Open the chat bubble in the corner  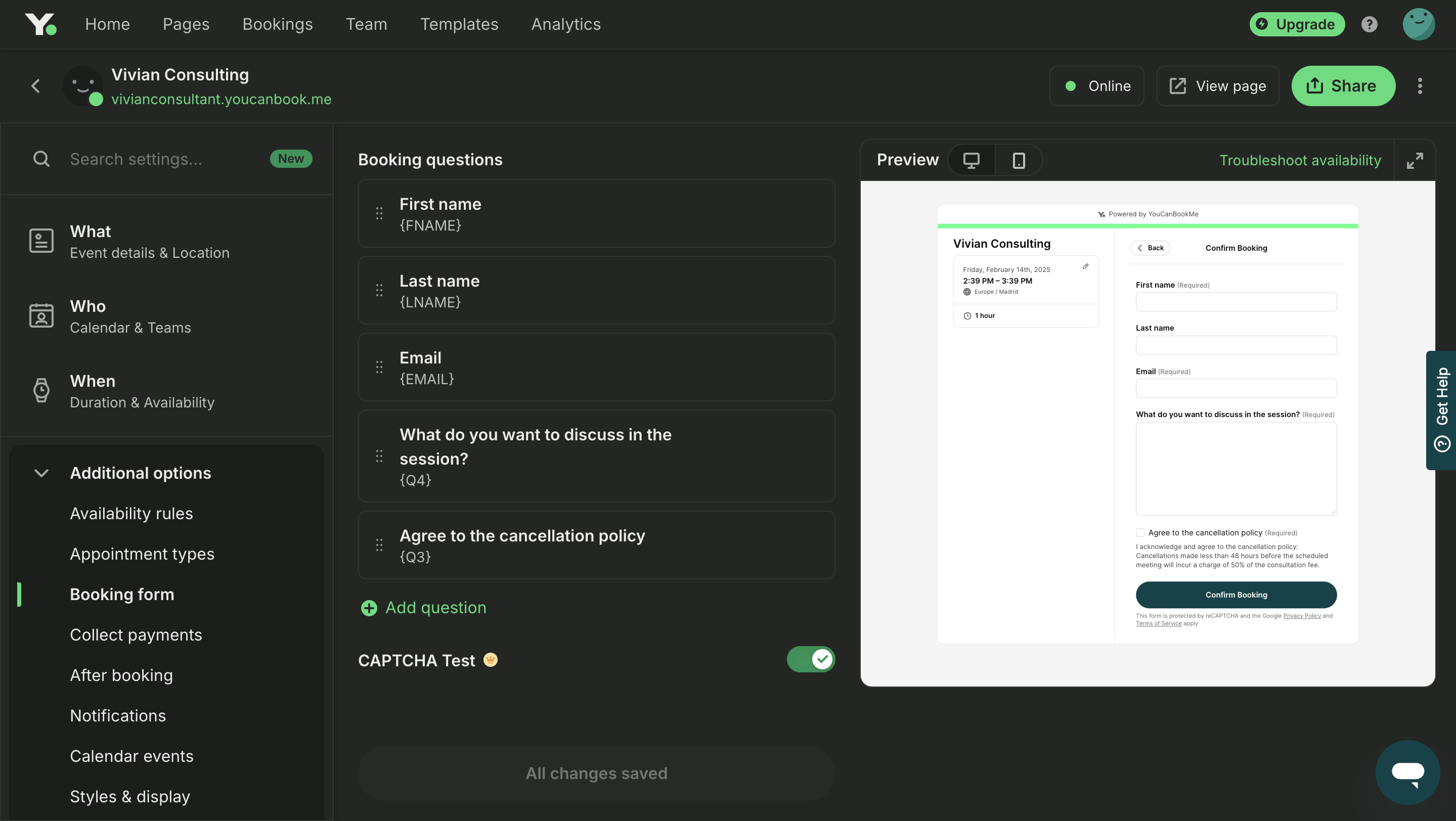tap(1407, 772)
